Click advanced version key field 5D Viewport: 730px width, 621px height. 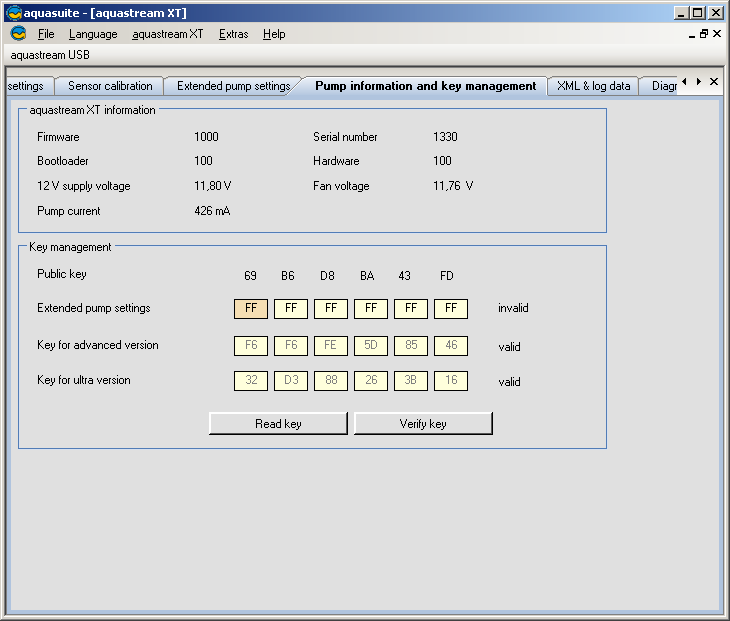coord(371,345)
